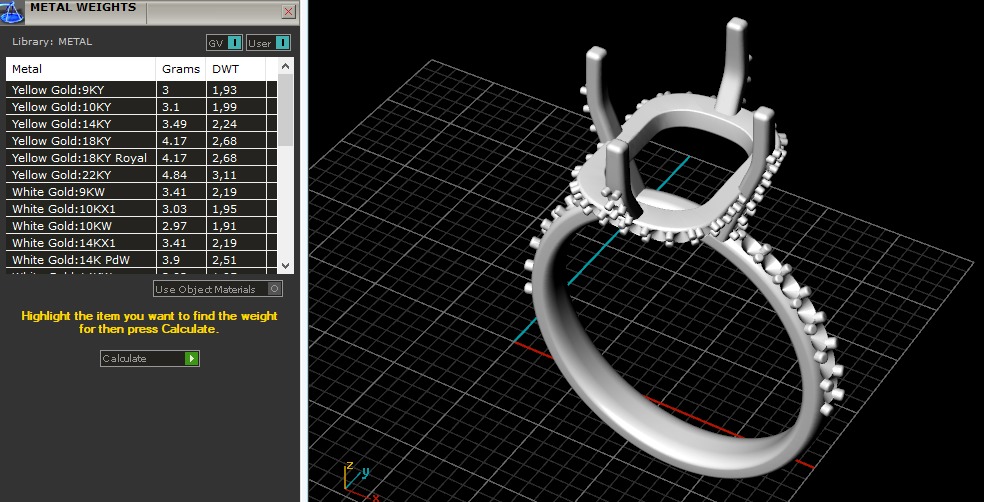The width and height of the screenshot is (984, 502).
Task: Click the 1,93 DWT value for 9KY
Action: coord(225,90)
